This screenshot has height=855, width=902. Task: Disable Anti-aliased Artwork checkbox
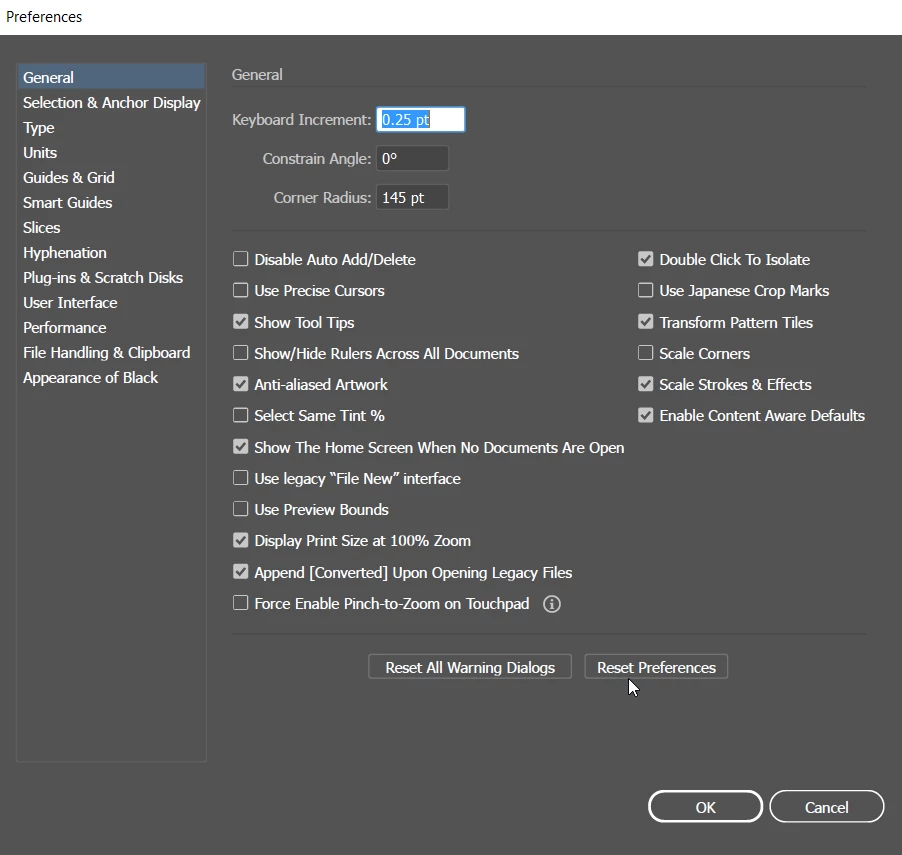pos(240,384)
